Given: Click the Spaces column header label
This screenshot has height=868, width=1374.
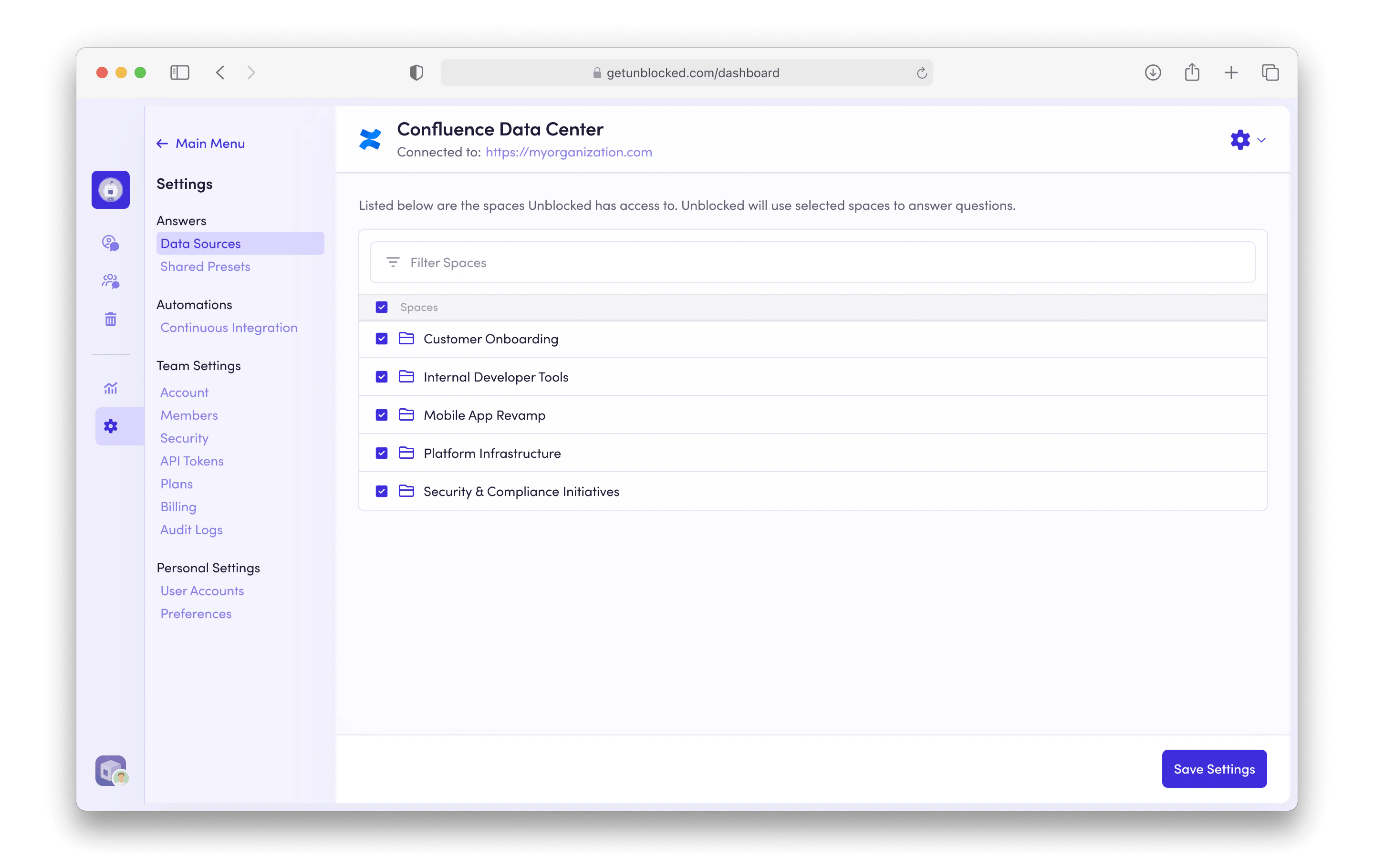Looking at the screenshot, I should [x=419, y=308].
